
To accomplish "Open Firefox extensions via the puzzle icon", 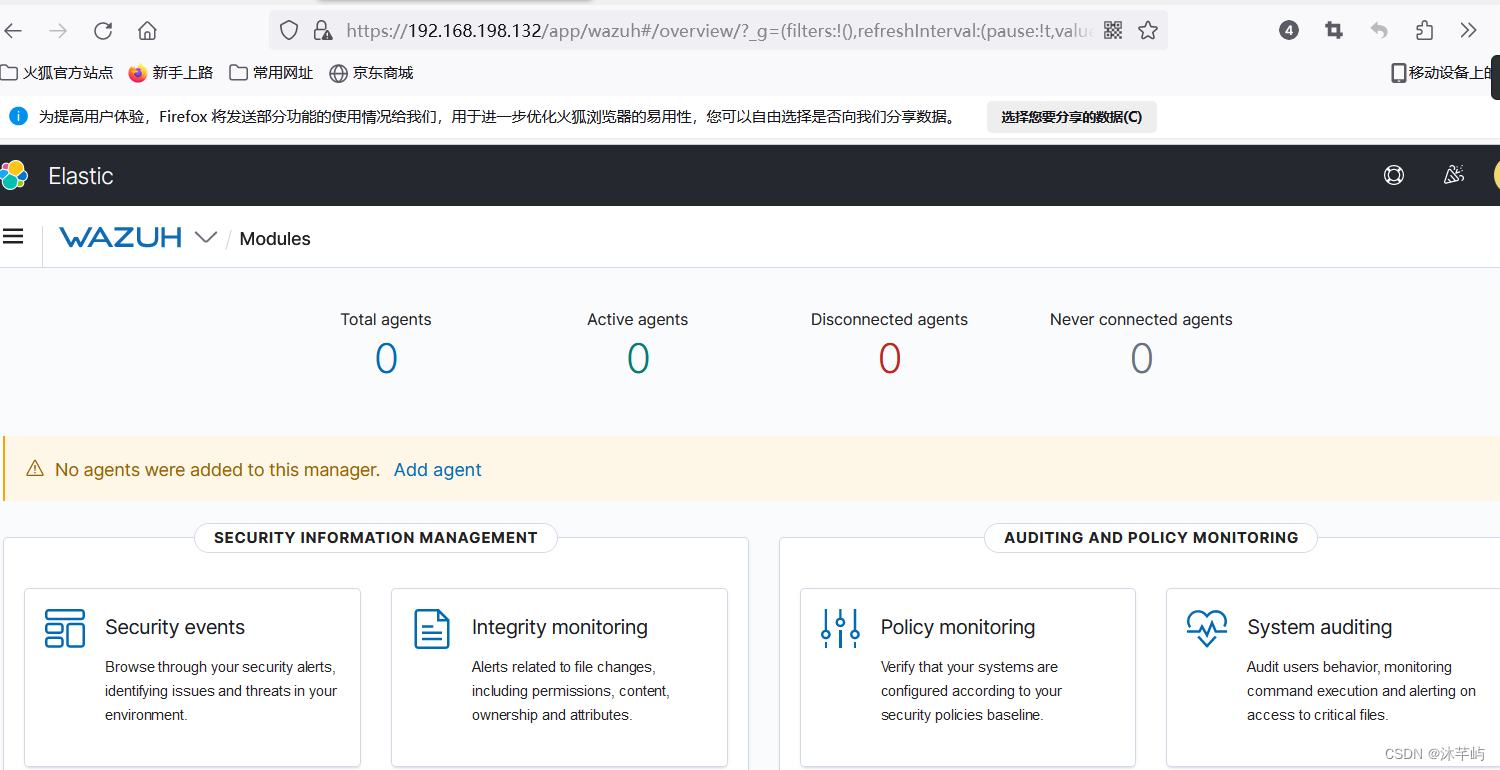I will [1423, 30].
